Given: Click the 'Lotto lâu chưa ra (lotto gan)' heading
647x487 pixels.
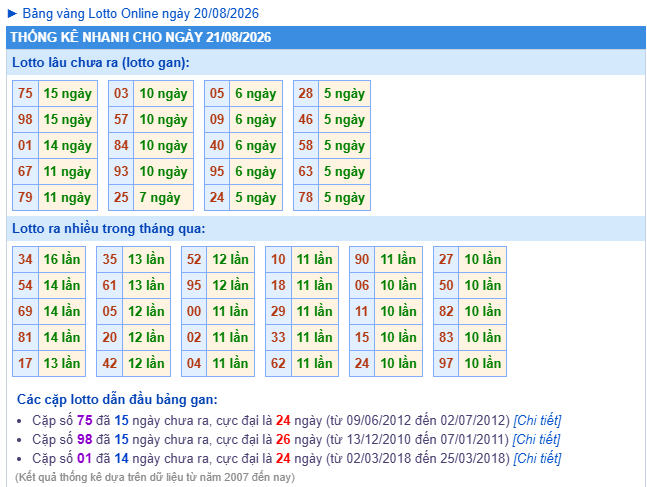Looking at the screenshot, I should pos(101,63).
